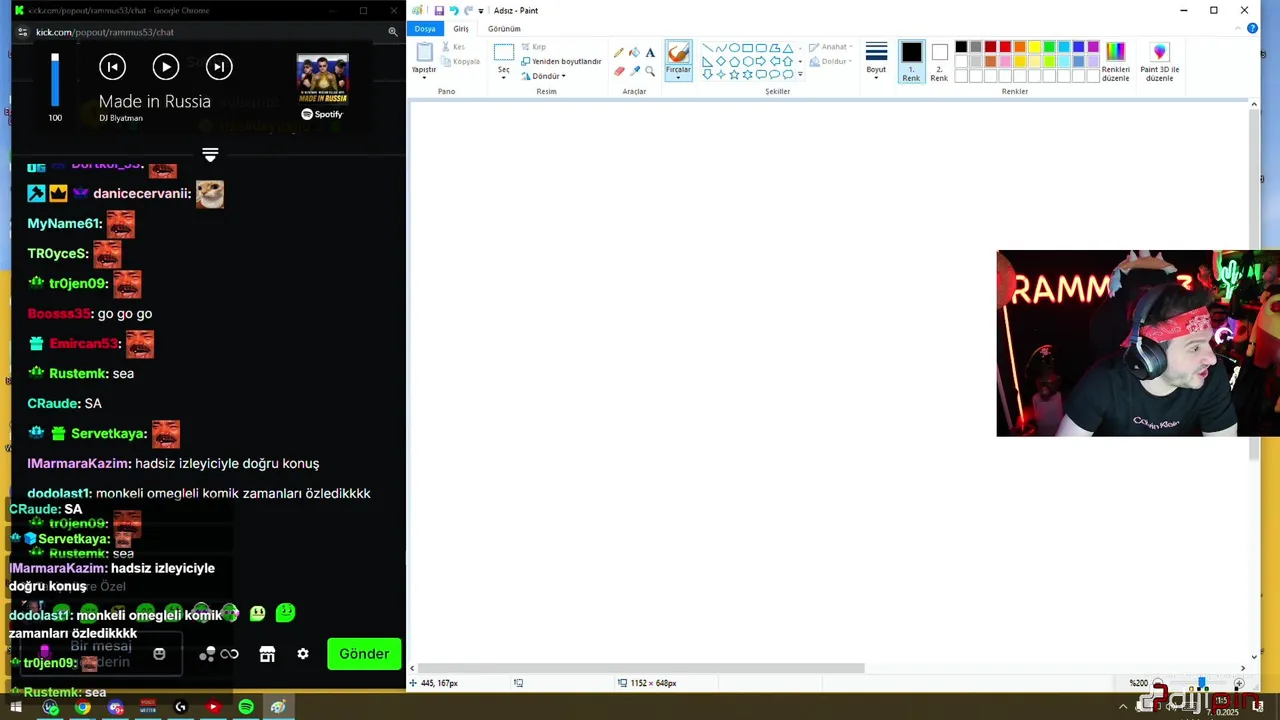
Task: Select the Text tool in Paint
Action: 650,52
